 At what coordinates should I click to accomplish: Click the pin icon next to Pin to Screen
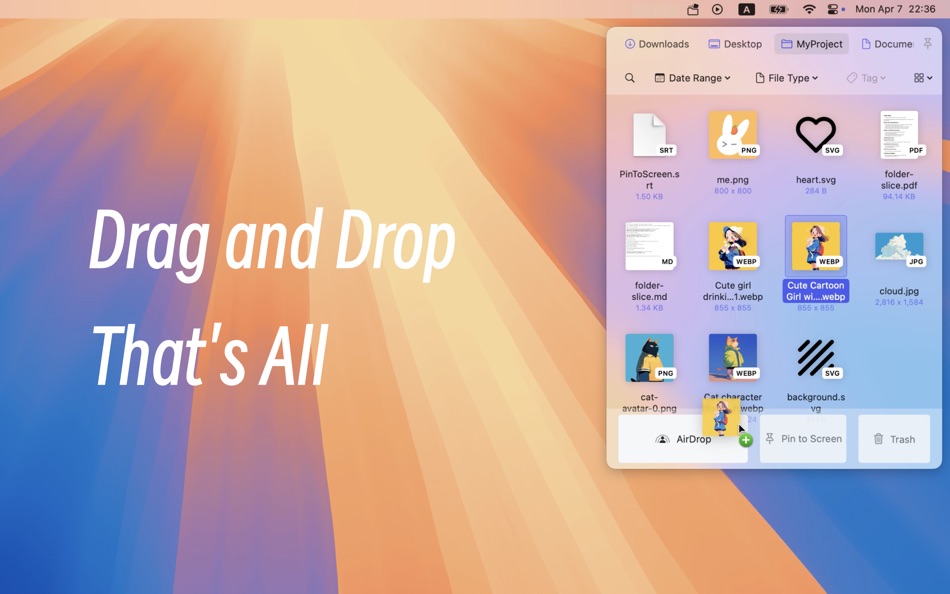tap(769, 438)
